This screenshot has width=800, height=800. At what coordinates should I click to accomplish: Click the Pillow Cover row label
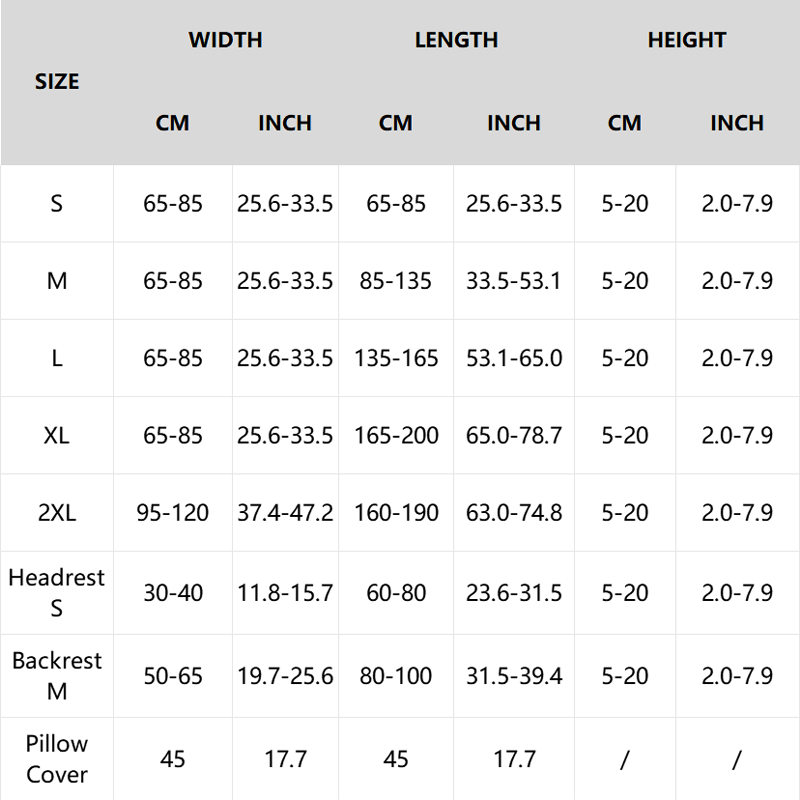[x=57, y=758]
